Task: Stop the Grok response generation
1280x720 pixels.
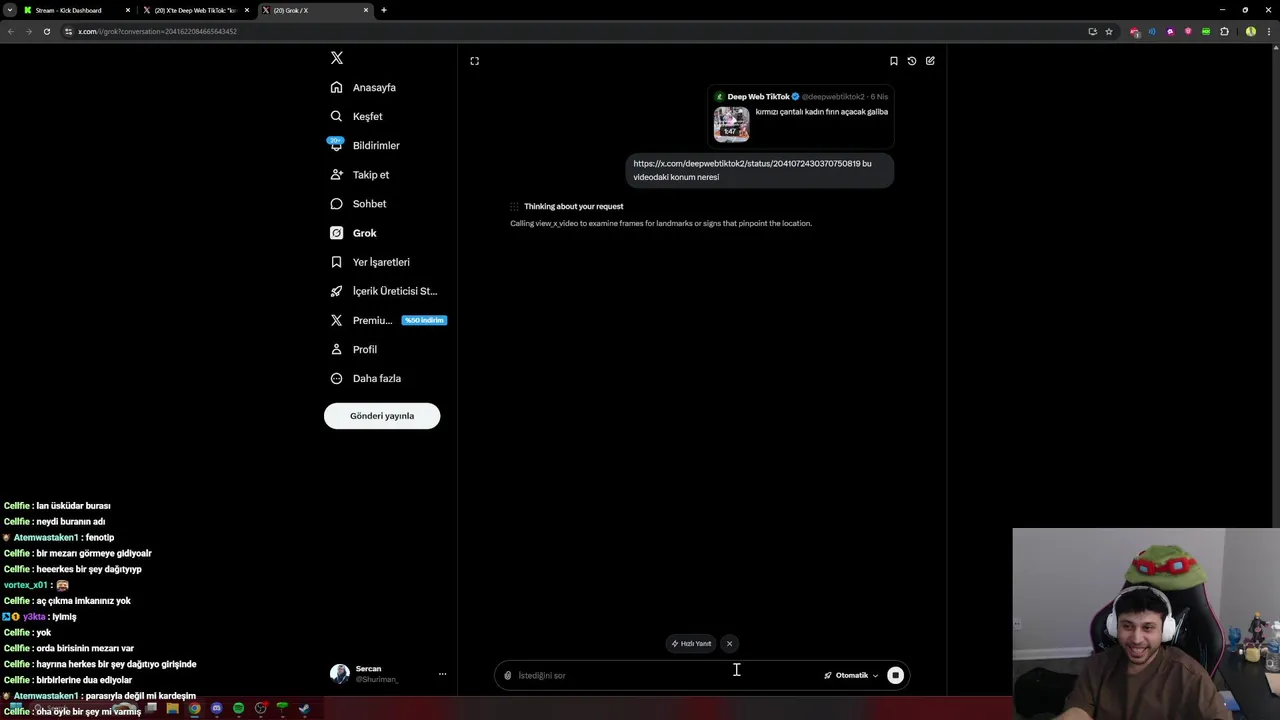Action: coord(896,676)
